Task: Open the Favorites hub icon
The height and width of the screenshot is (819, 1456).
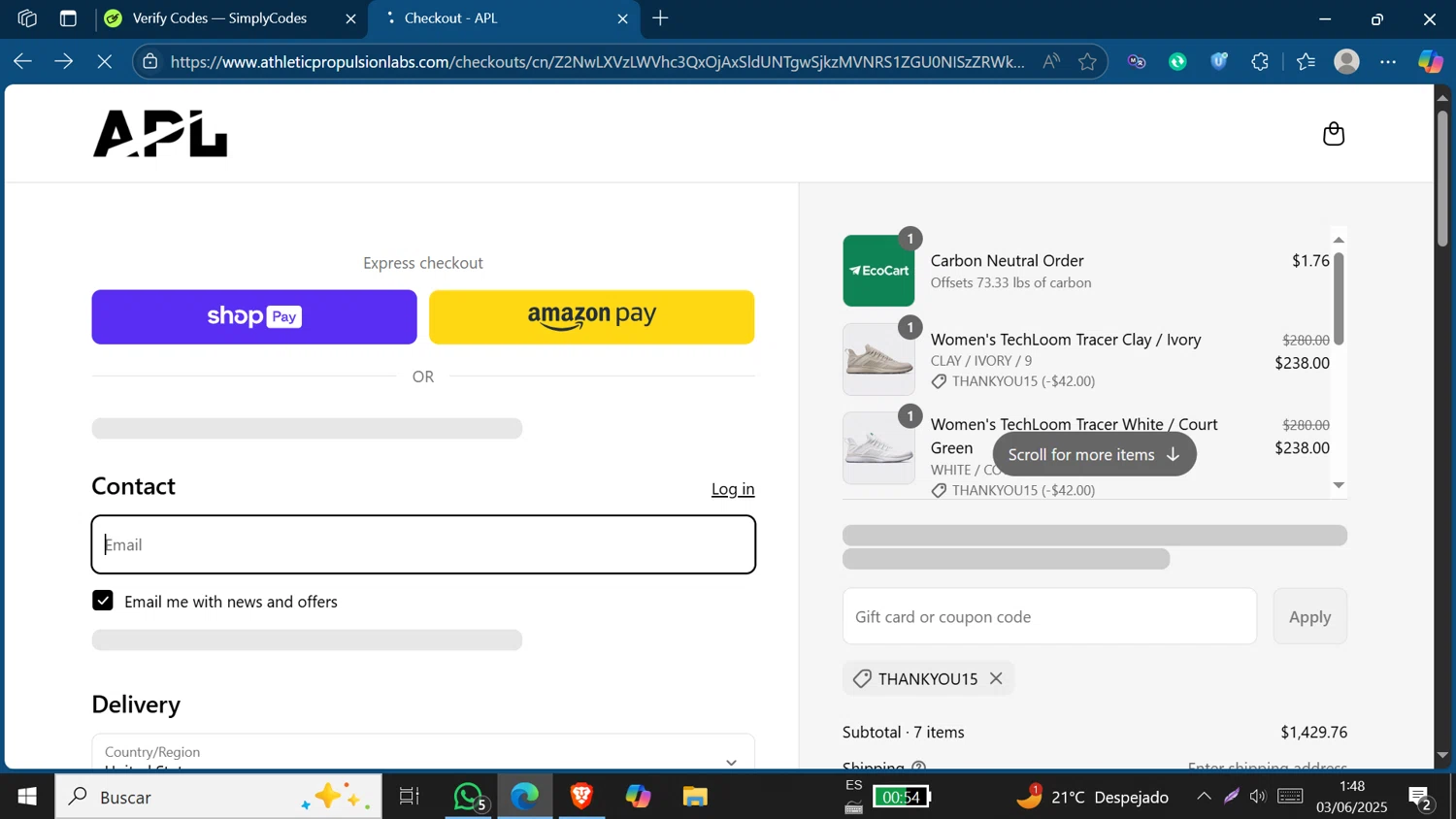Action: [x=1306, y=62]
